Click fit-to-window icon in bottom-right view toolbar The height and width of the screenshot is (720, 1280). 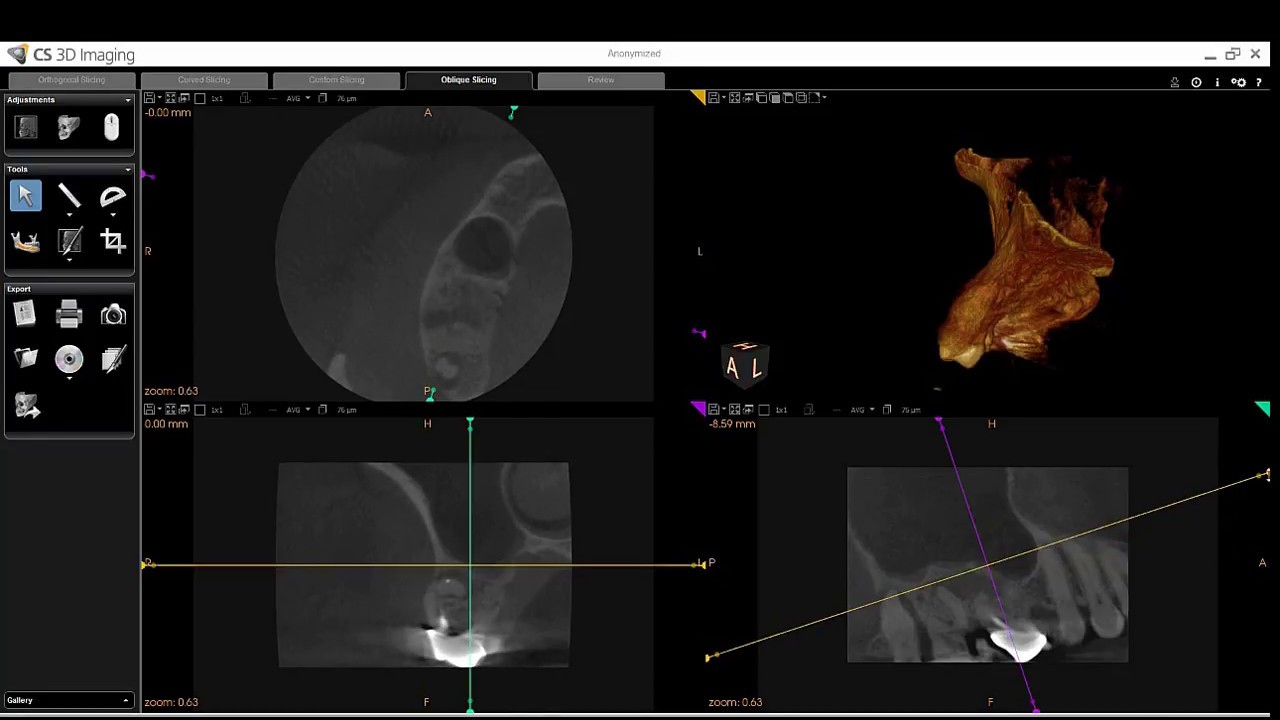(734, 410)
